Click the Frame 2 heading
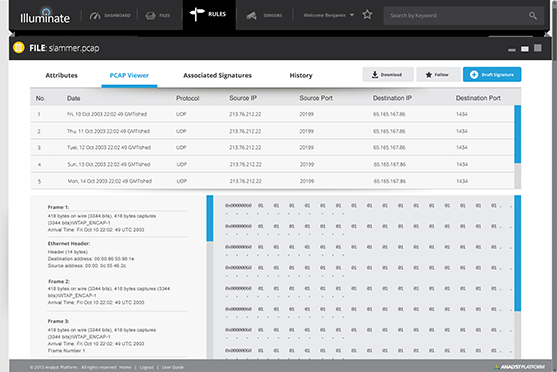 point(59,281)
